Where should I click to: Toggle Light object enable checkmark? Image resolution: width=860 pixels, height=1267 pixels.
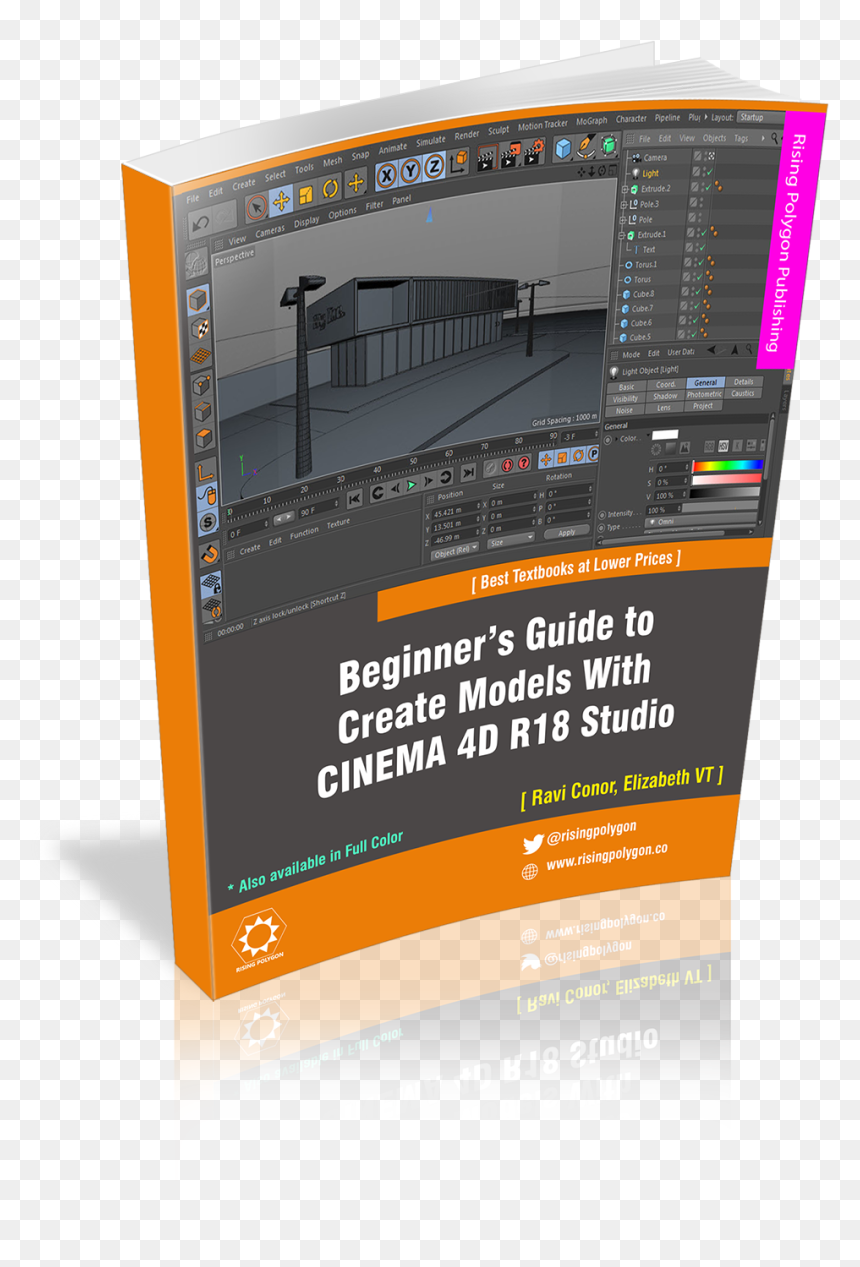[709, 172]
